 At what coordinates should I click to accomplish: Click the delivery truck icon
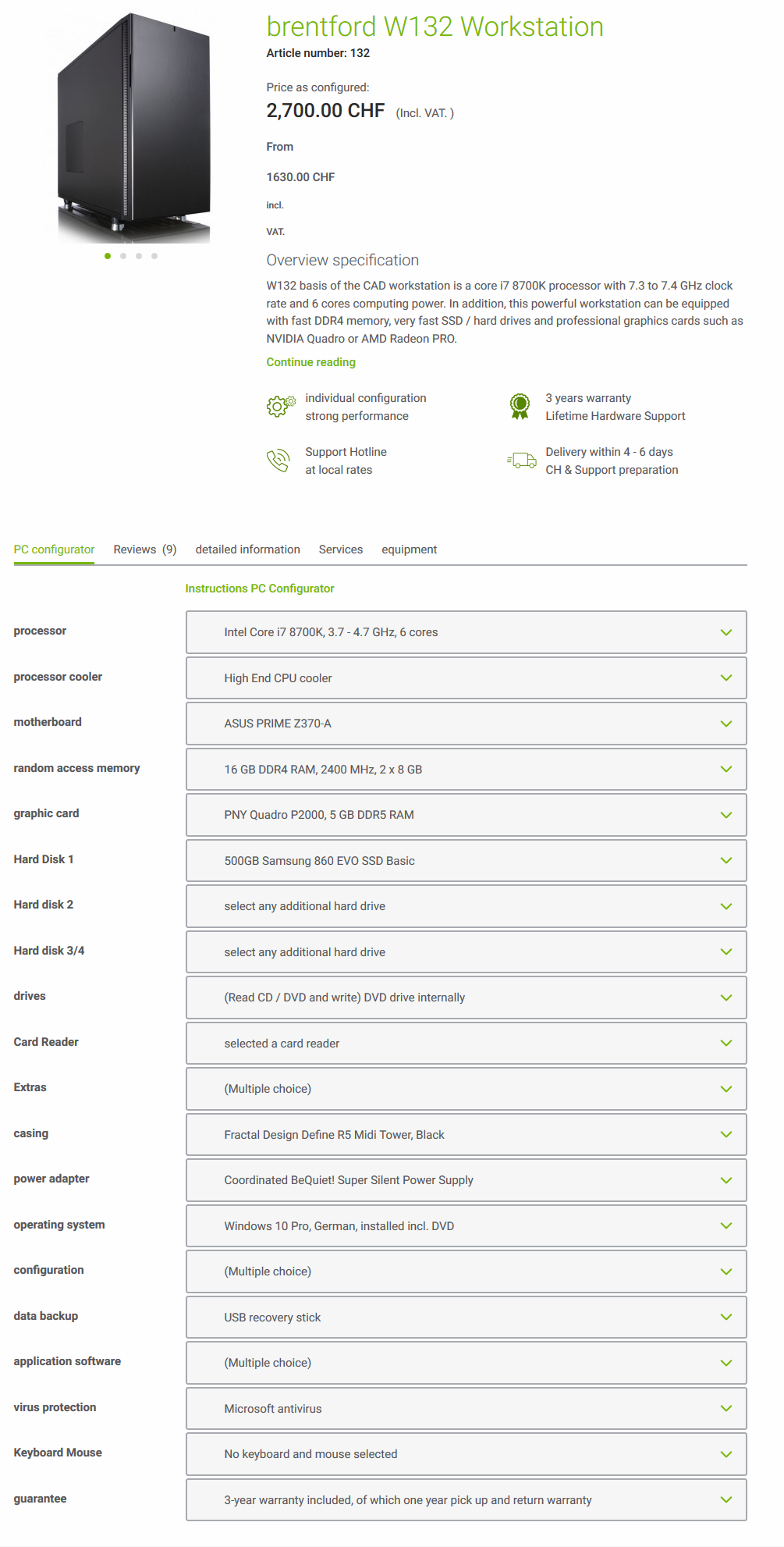coord(521,461)
